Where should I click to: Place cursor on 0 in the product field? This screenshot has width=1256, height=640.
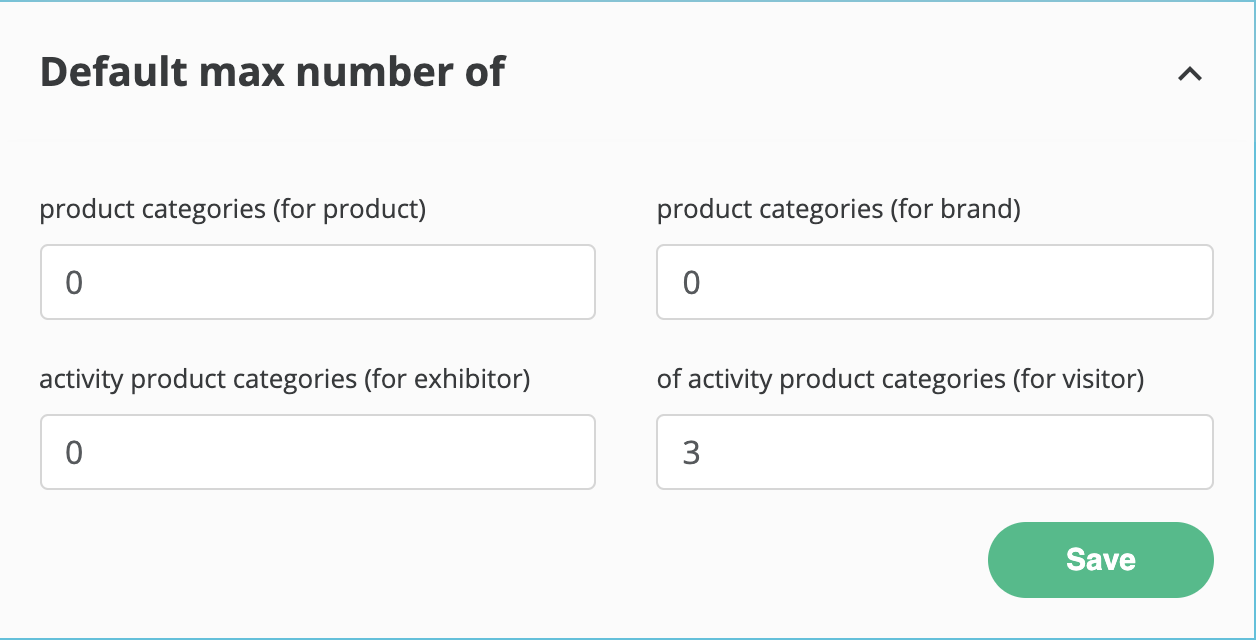click(x=74, y=283)
